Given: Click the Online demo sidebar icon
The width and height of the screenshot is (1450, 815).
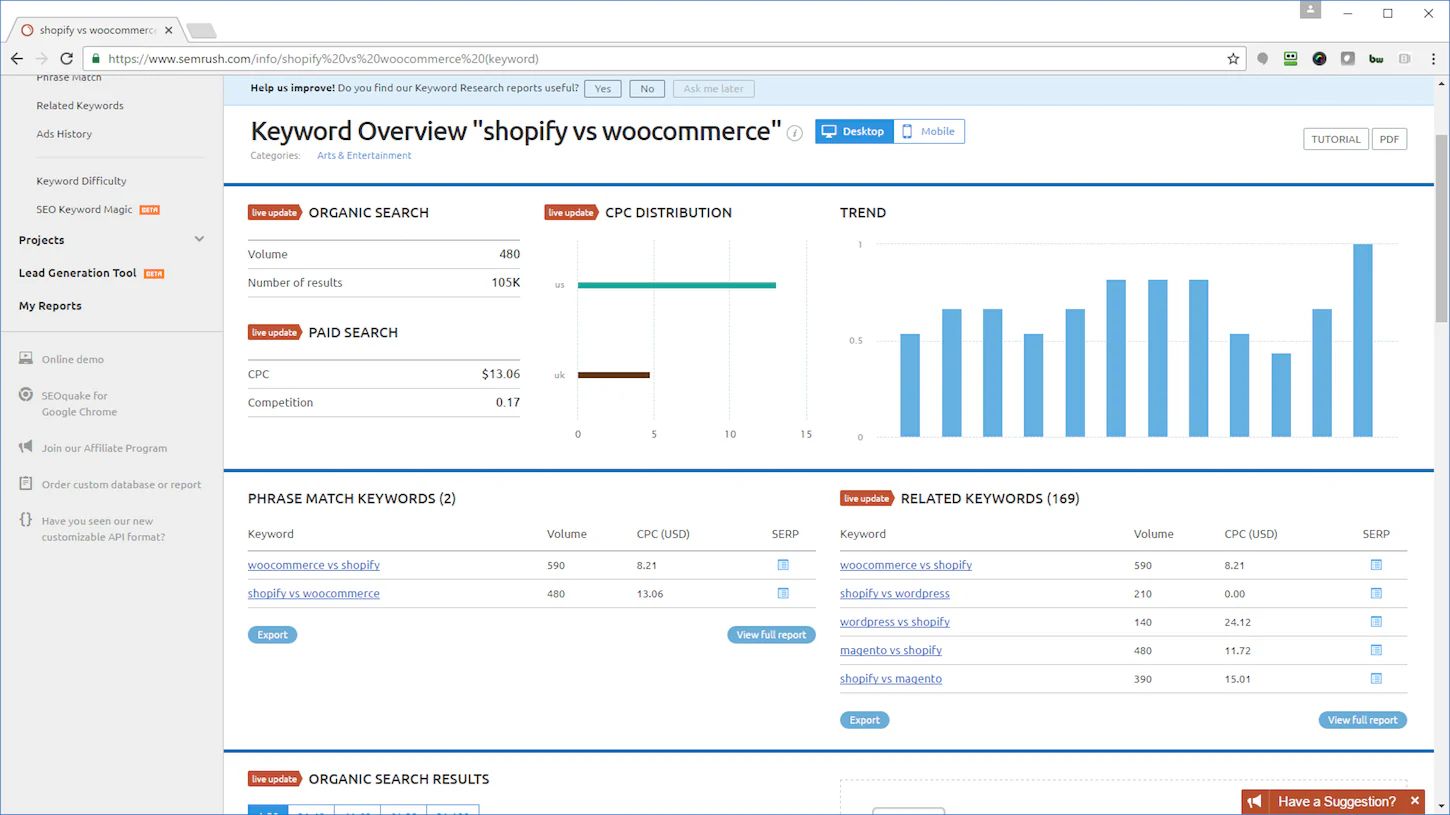Looking at the screenshot, I should (26, 358).
